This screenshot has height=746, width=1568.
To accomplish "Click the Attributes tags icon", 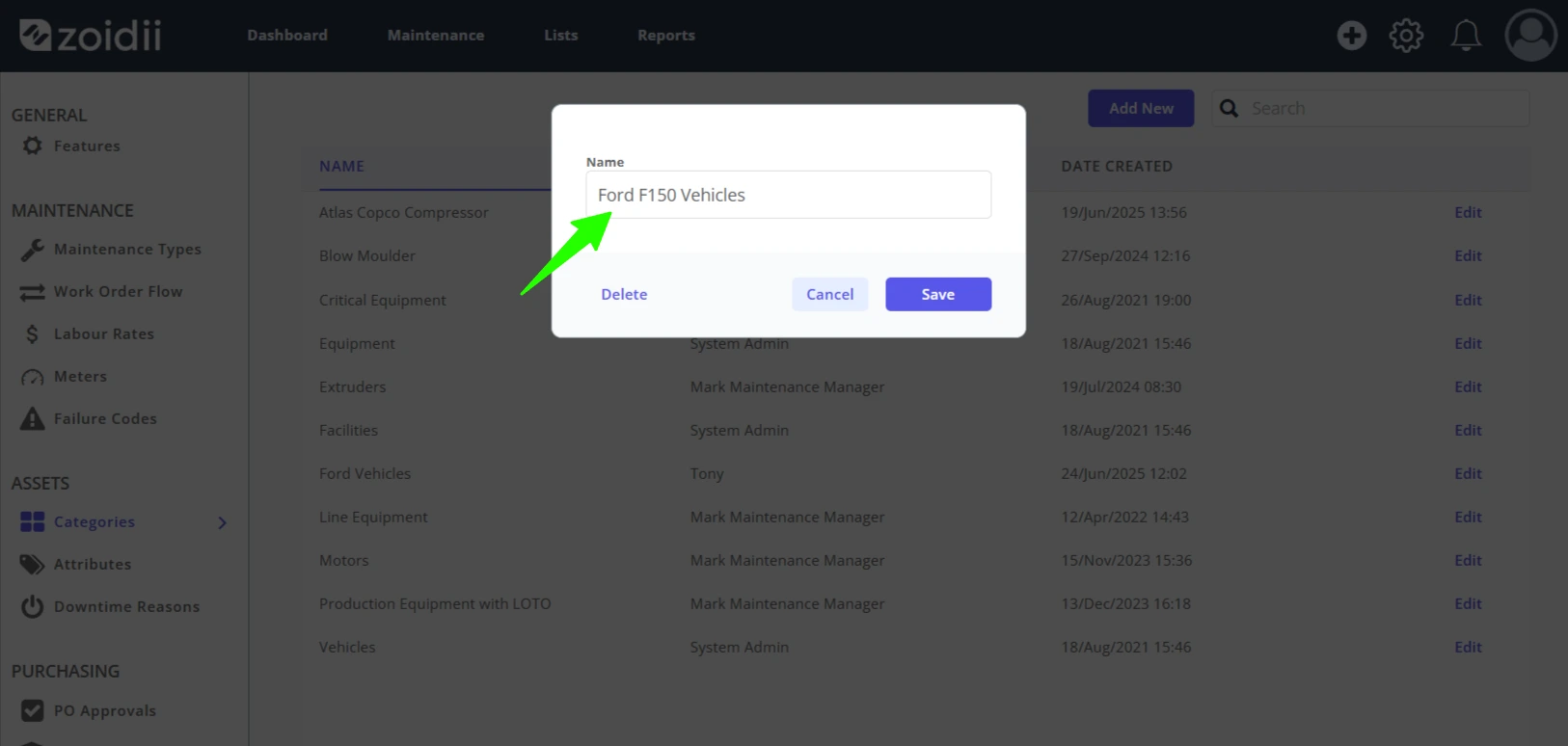I will [33, 564].
